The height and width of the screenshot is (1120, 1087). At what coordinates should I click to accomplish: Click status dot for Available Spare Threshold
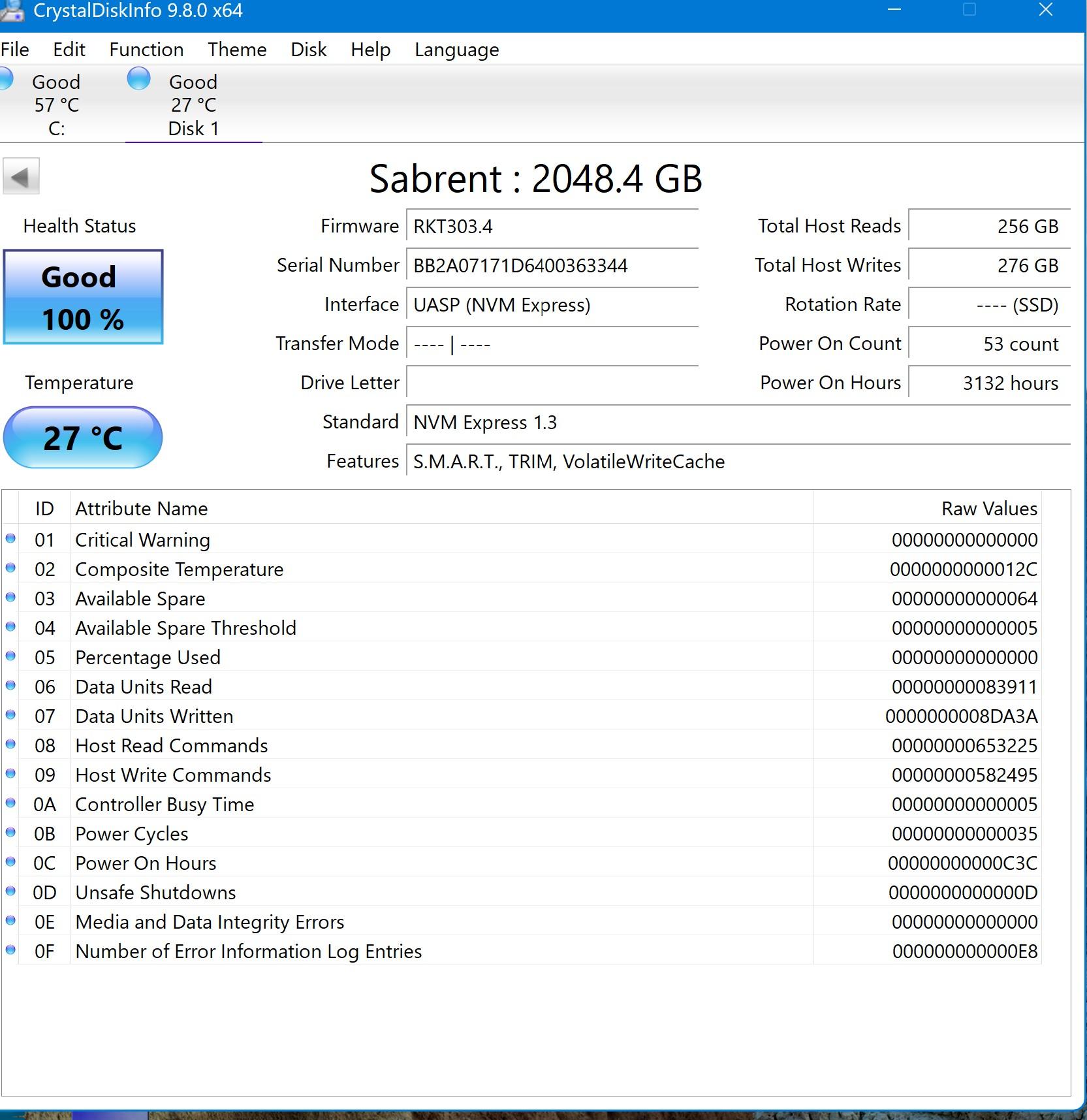pos(10,627)
